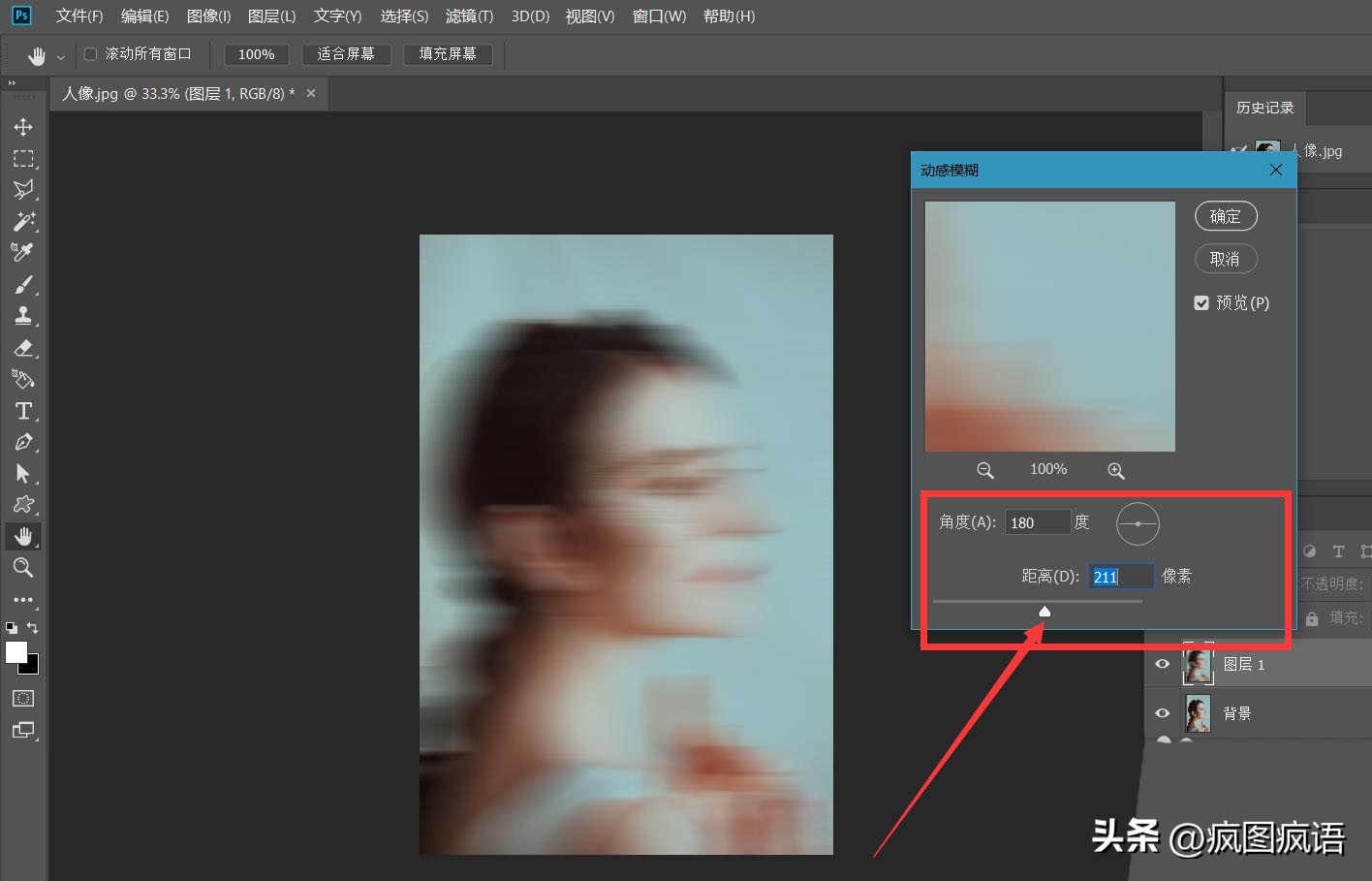Pick the Lasso tool

23,190
